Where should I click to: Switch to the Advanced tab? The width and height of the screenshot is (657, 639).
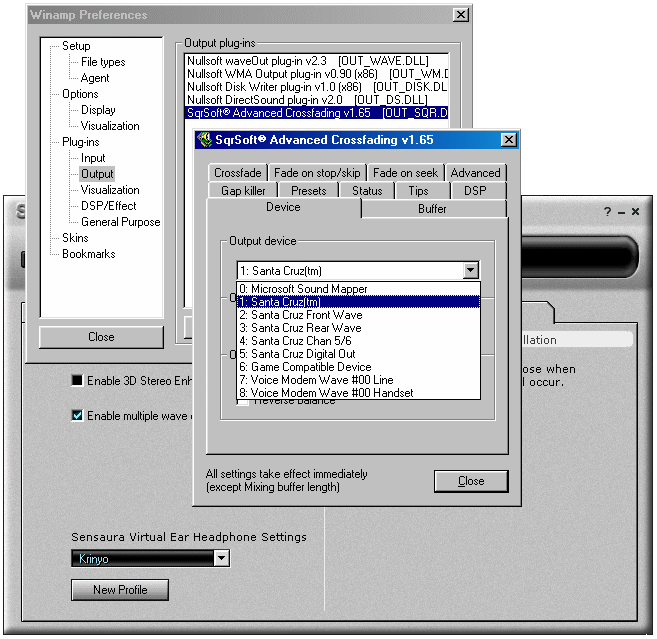click(x=476, y=173)
